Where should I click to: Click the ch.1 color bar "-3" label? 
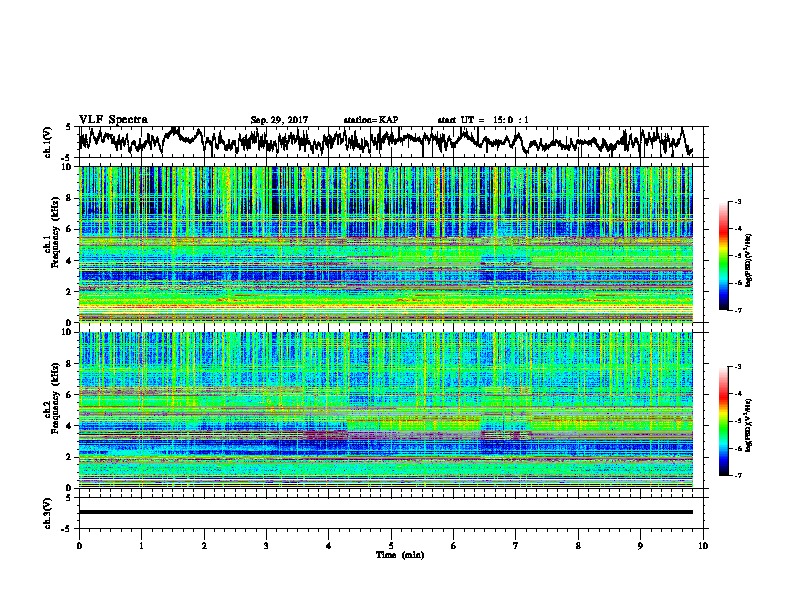pos(737,202)
